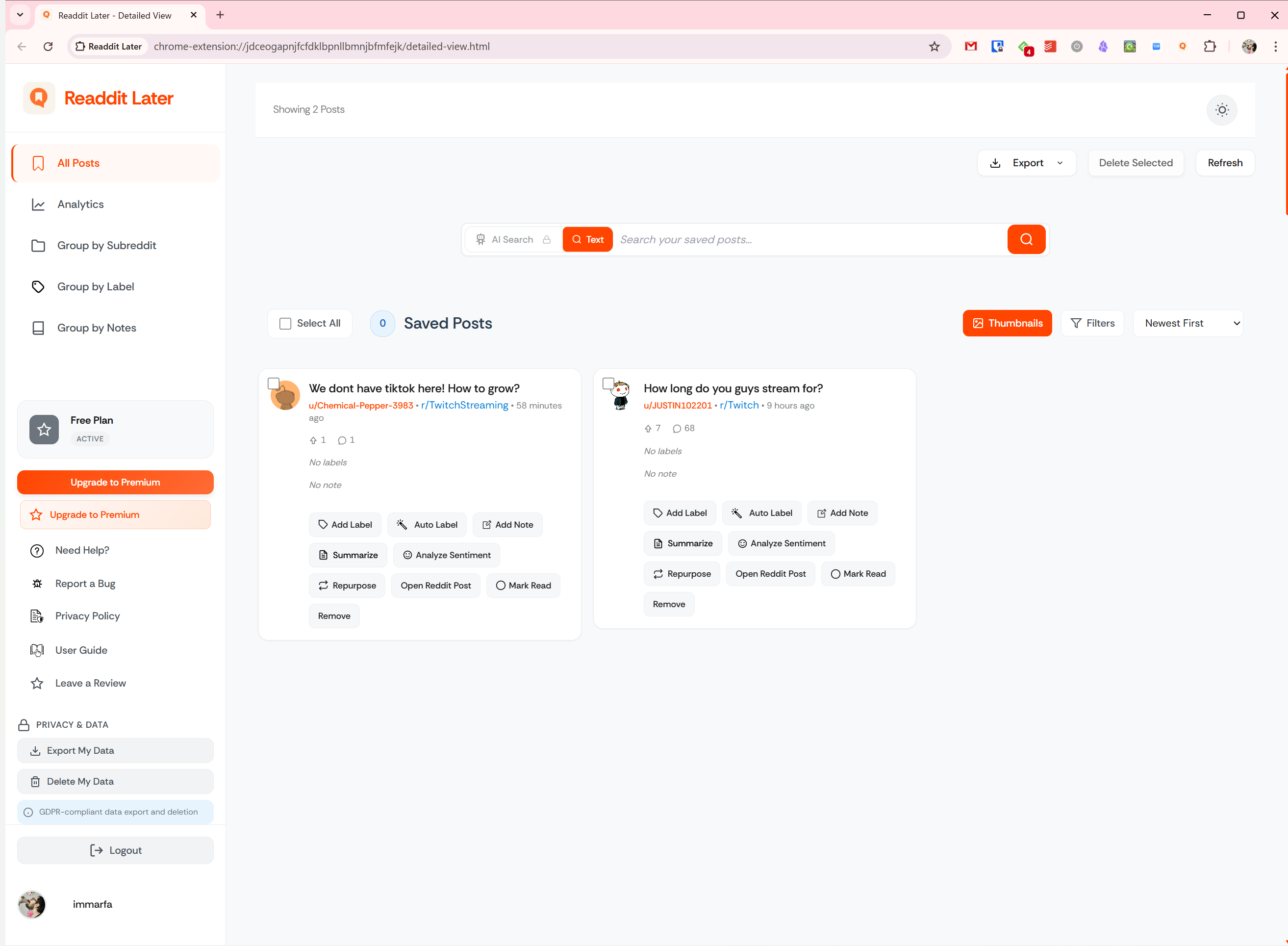Click the Report a Bug icon

tap(37, 584)
